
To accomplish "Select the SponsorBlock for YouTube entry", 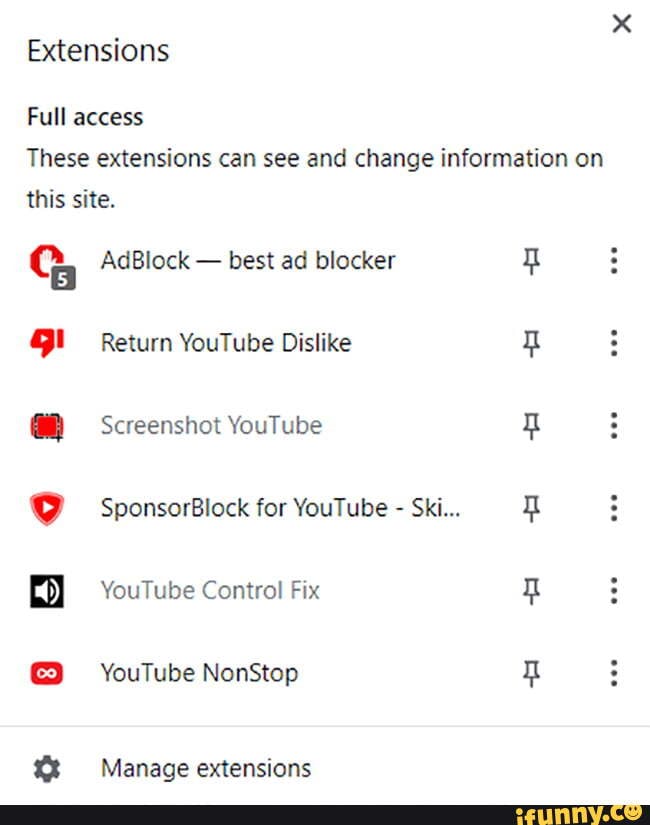I will (280, 507).
